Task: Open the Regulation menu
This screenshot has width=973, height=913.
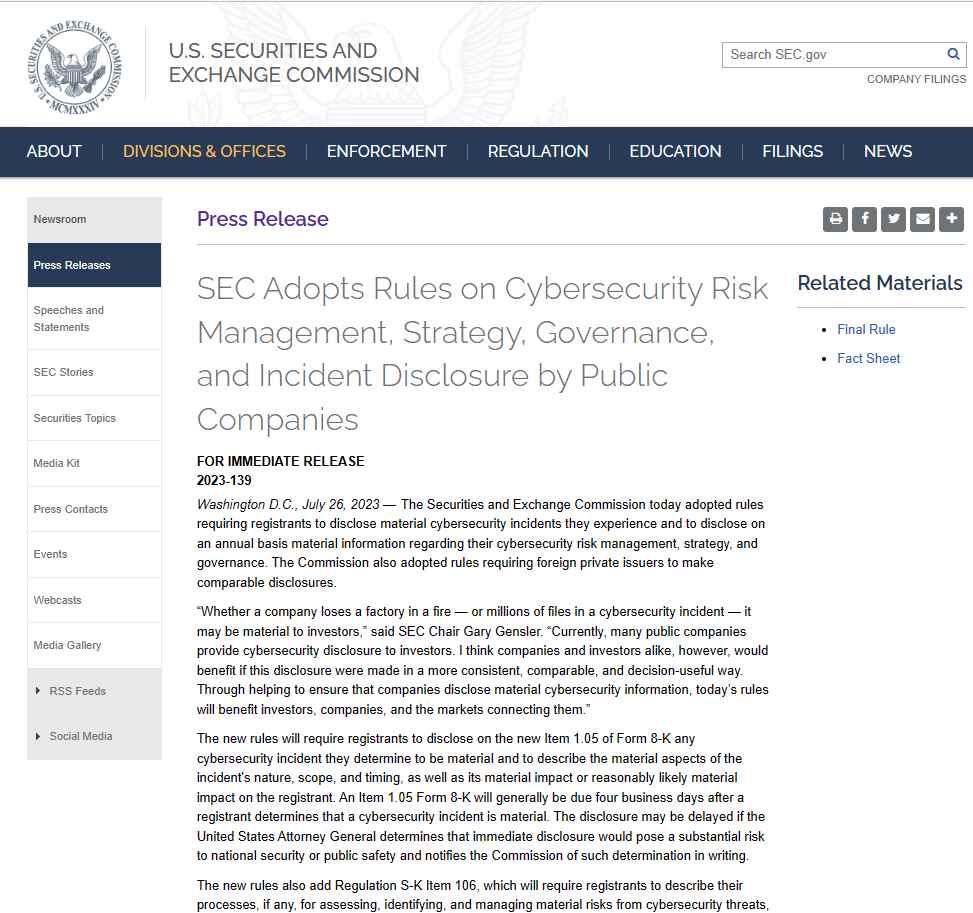Action: (538, 151)
